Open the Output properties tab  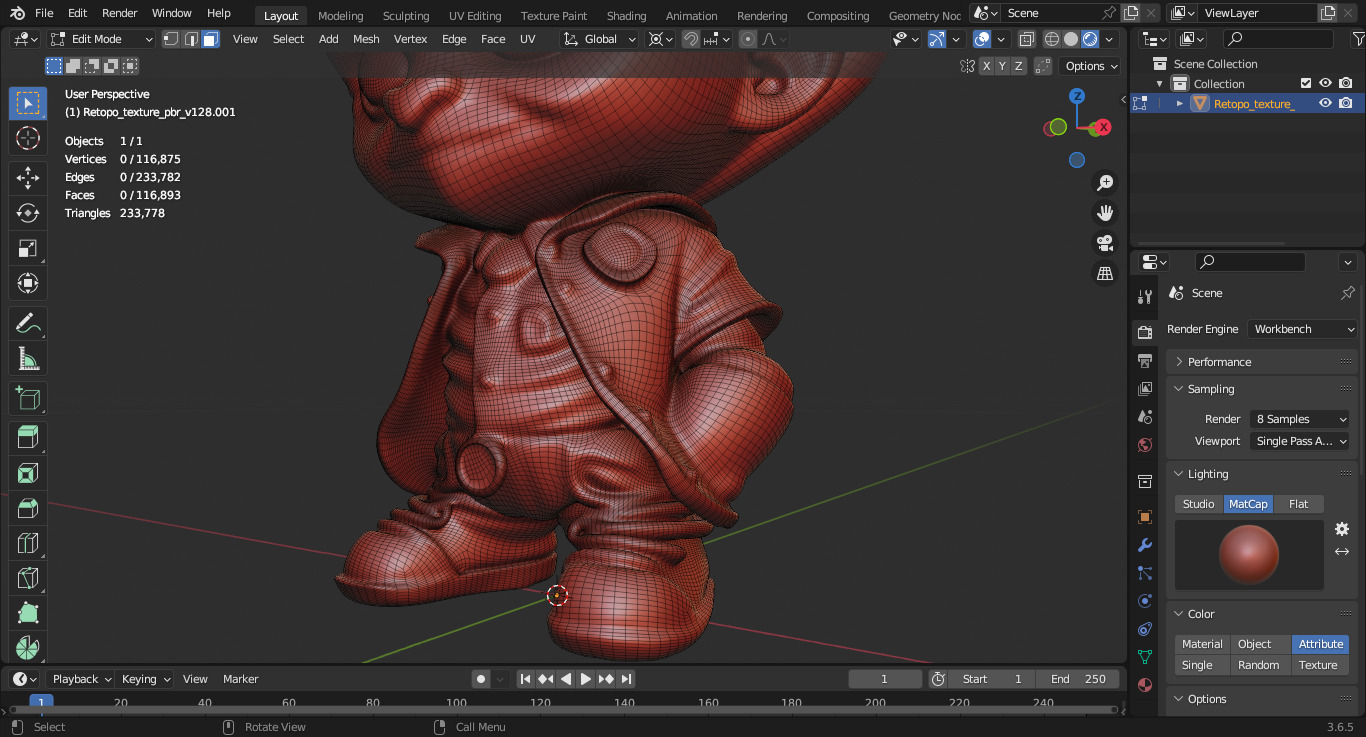1145,360
